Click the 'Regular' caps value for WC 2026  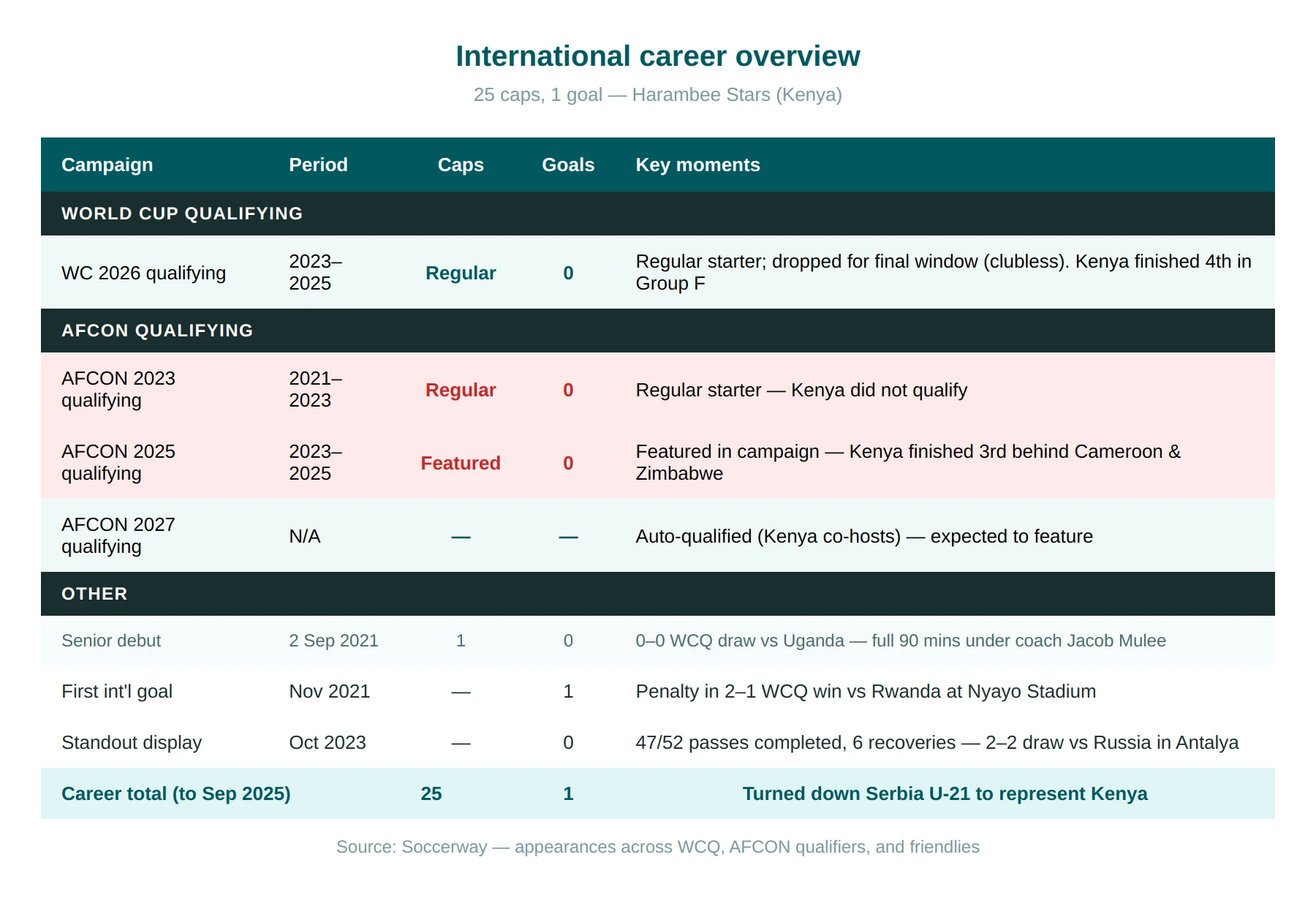coord(461,273)
